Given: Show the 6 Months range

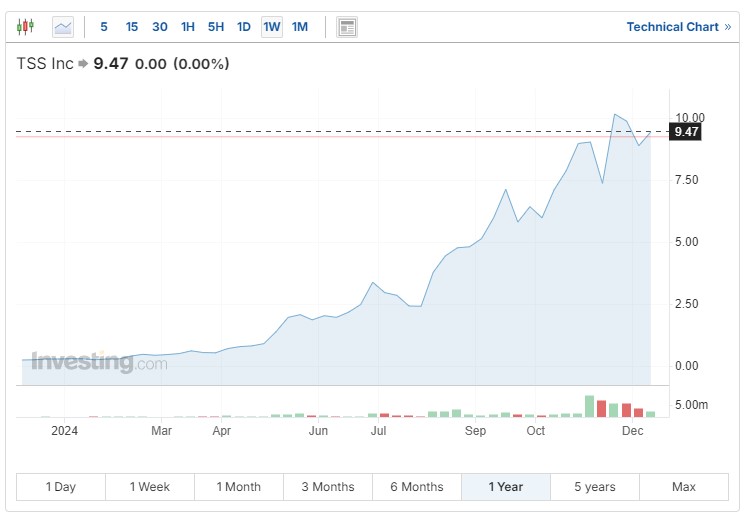Looking at the screenshot, I should click(416, 487).
